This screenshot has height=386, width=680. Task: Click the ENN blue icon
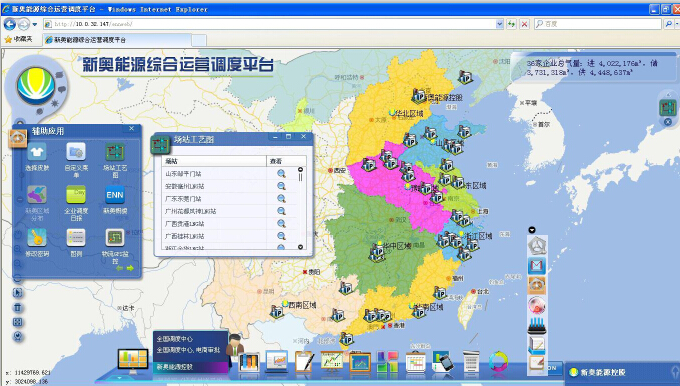pyautogui.click(x=115, y=195)
